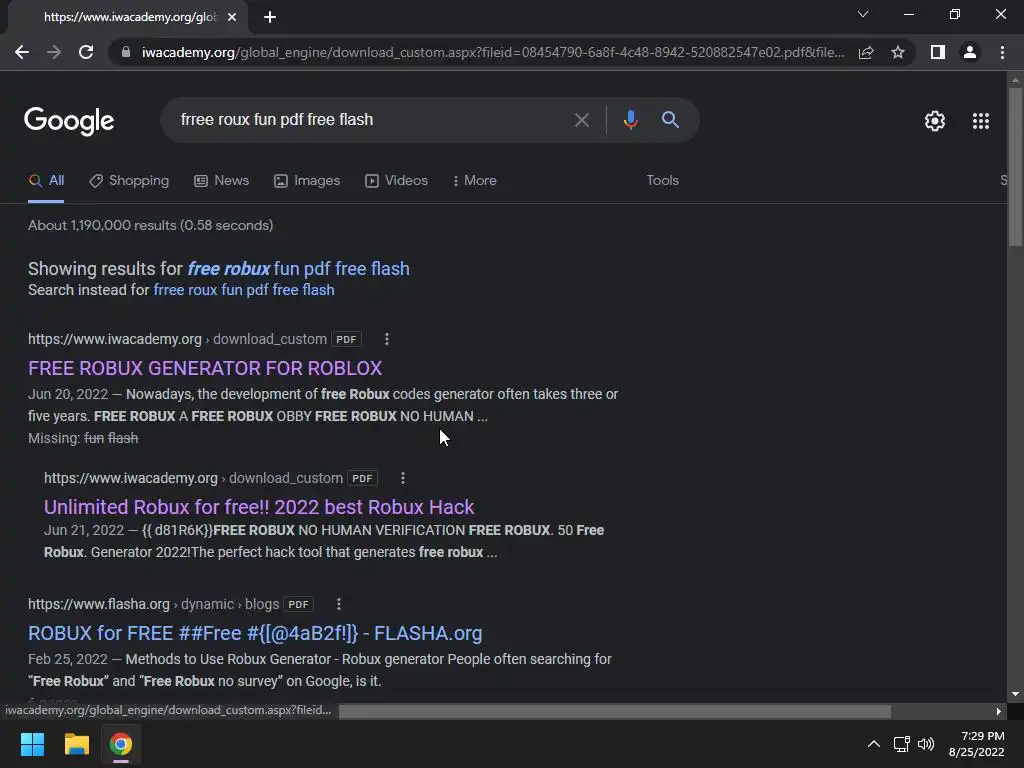Viewport: 1024px width, 768px height.
Task: Open the FREE ROBUX GENERATOR FOR ROBLOX result
Action: click(205, 368)
